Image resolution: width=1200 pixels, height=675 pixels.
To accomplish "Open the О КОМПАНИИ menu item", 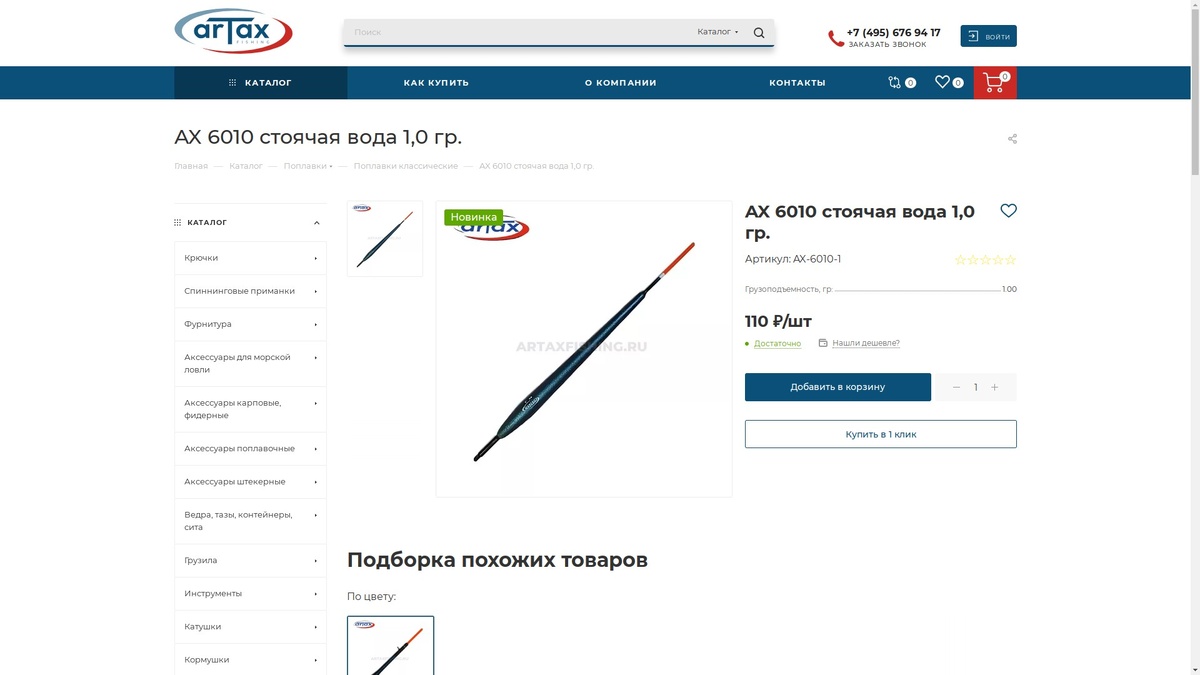I will pos(621,83).
